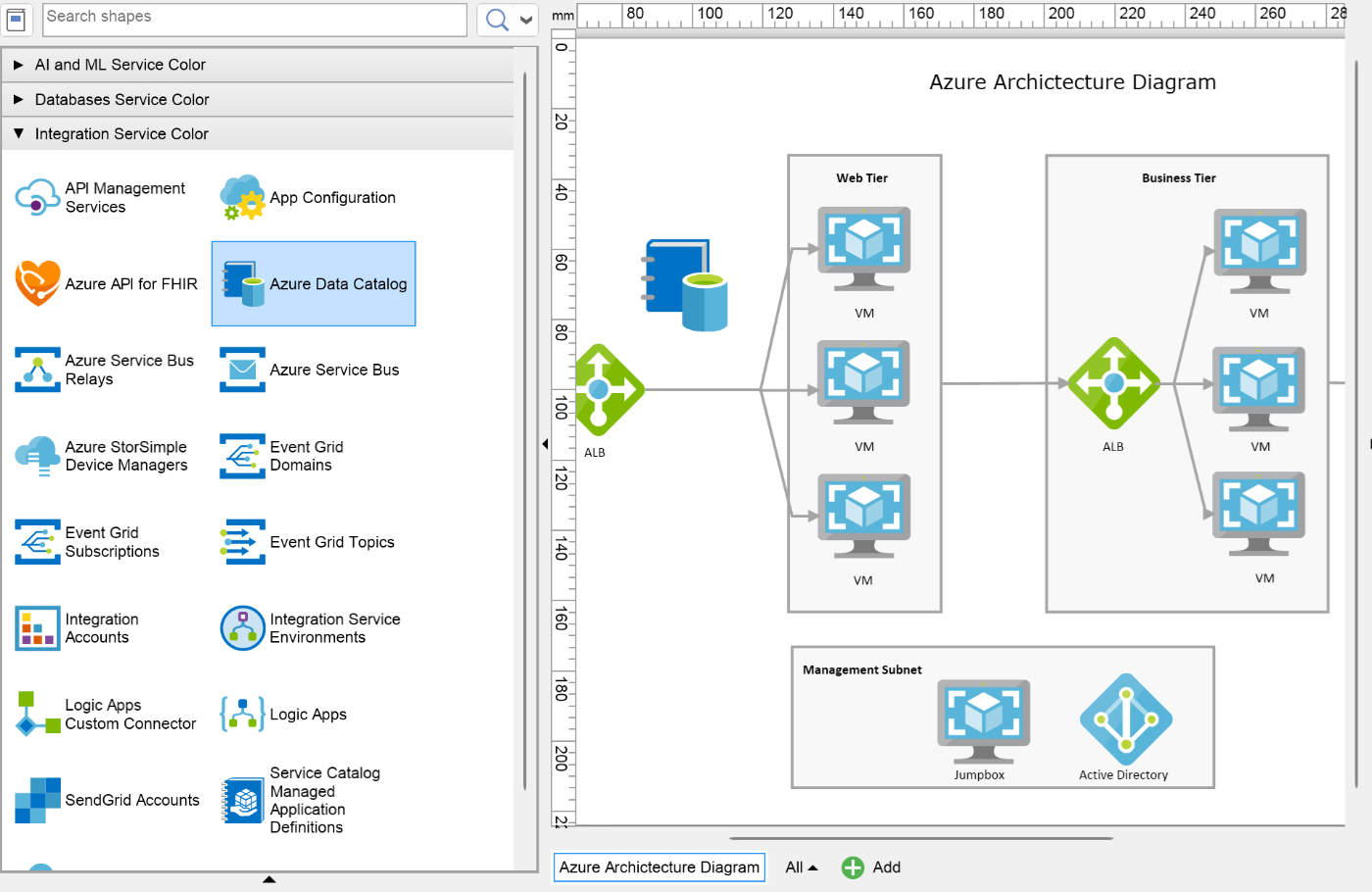1372x892 pixels.
Task: Select the bottom VM in Business Tier
Action: tap(1259, 515)
